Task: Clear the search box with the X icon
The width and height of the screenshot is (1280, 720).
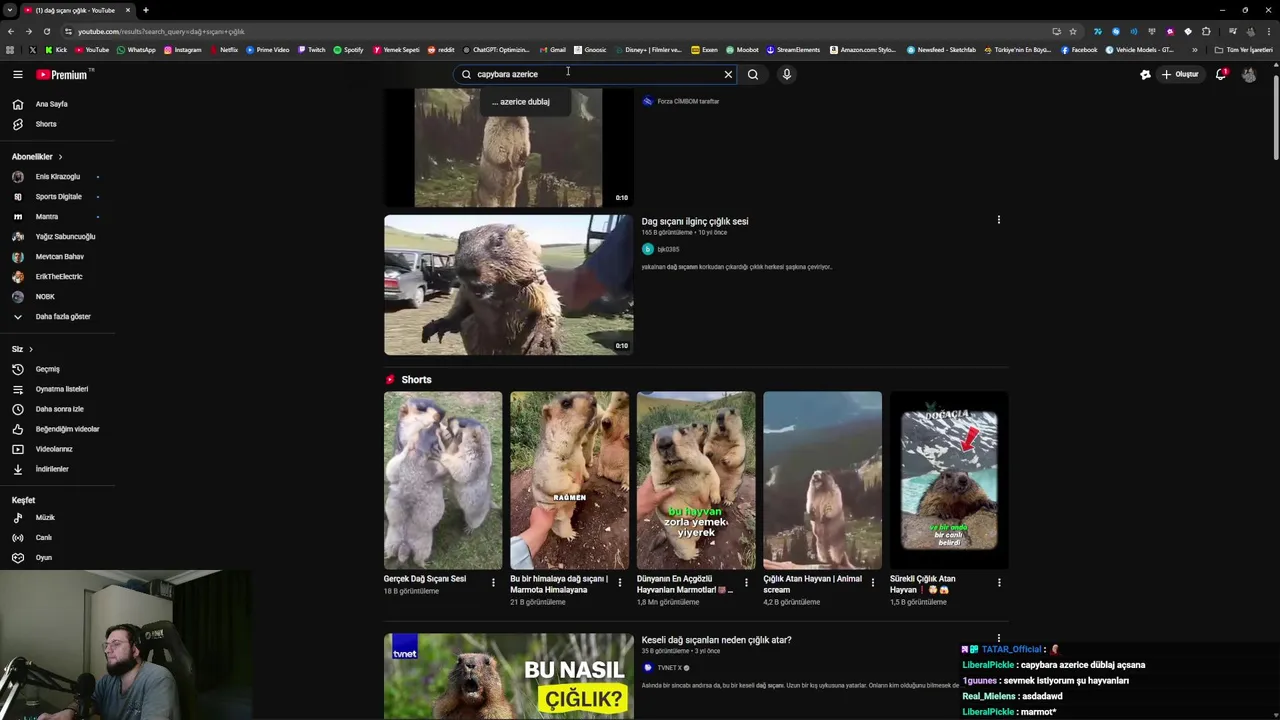Action: point(728,74)
